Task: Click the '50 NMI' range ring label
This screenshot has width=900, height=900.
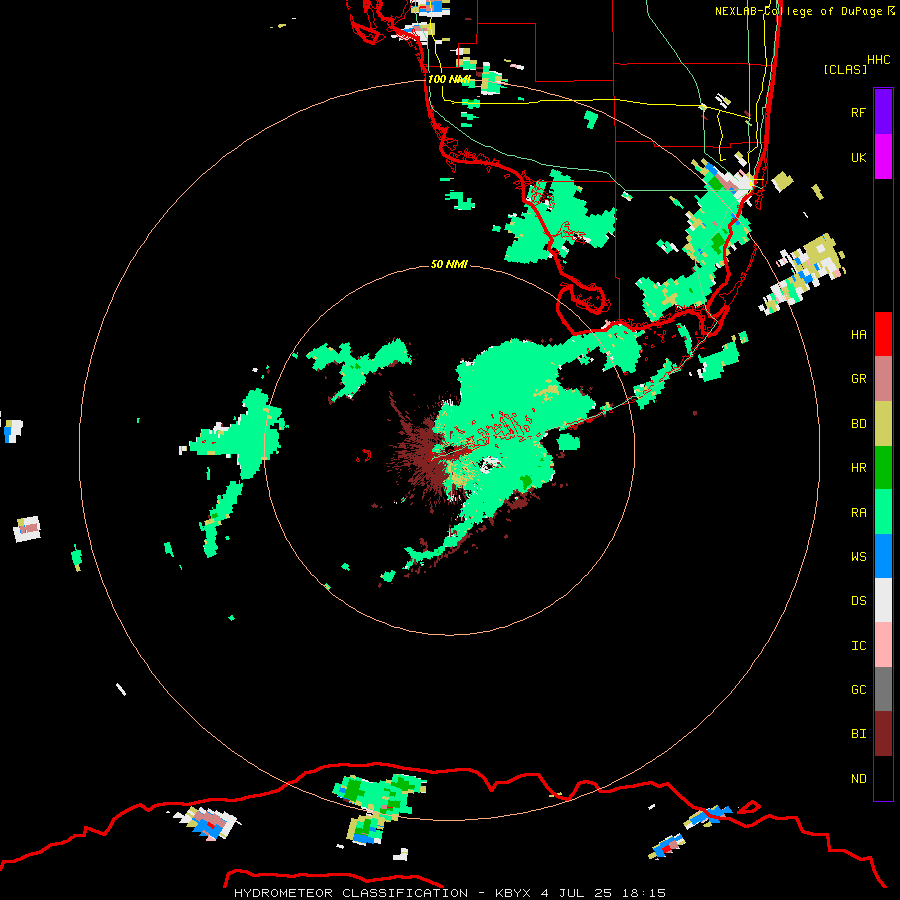Action: (449, 264)
